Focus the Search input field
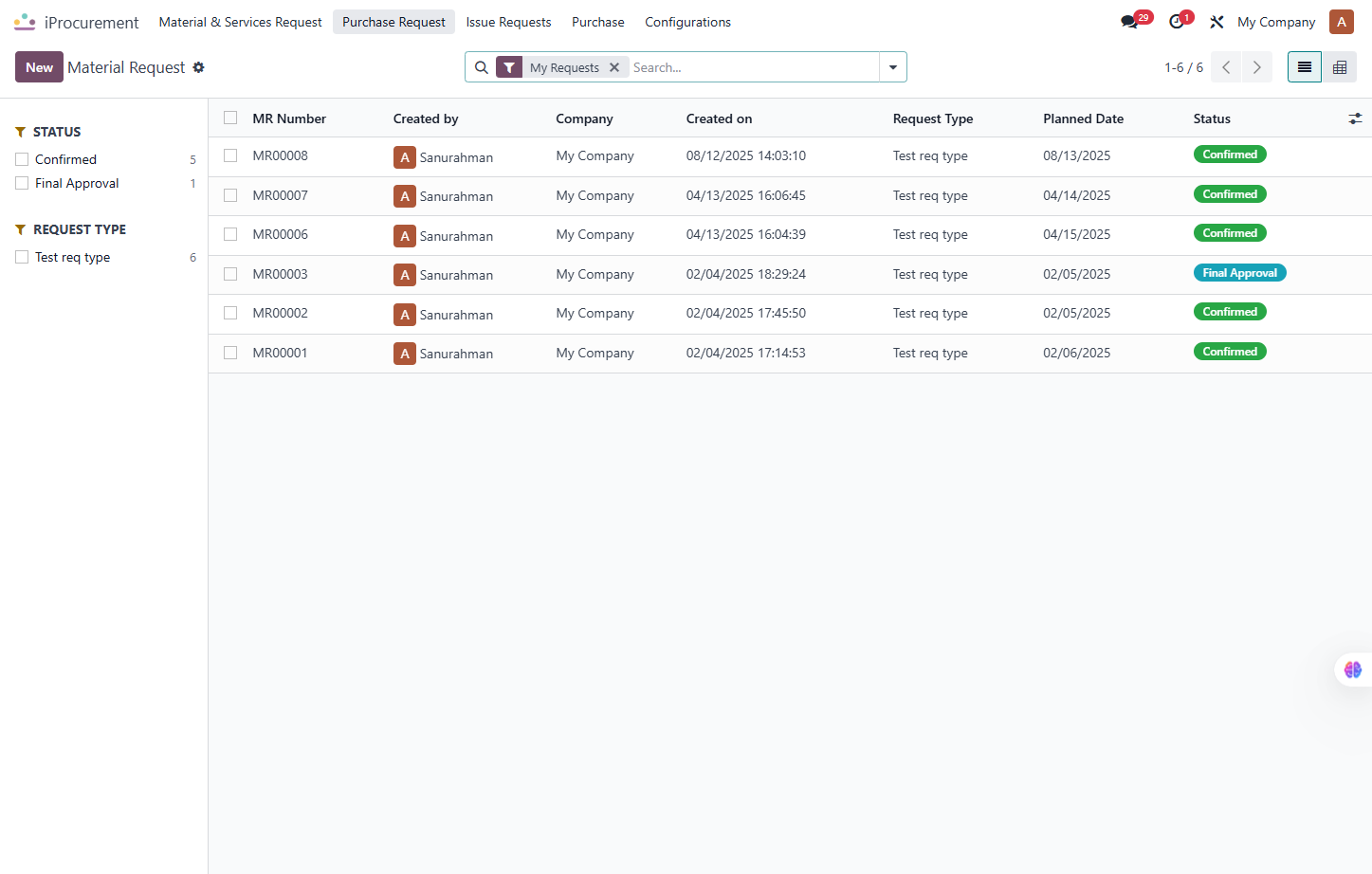Viewport: 1372px width, 874px height. (x=753, y=67)
